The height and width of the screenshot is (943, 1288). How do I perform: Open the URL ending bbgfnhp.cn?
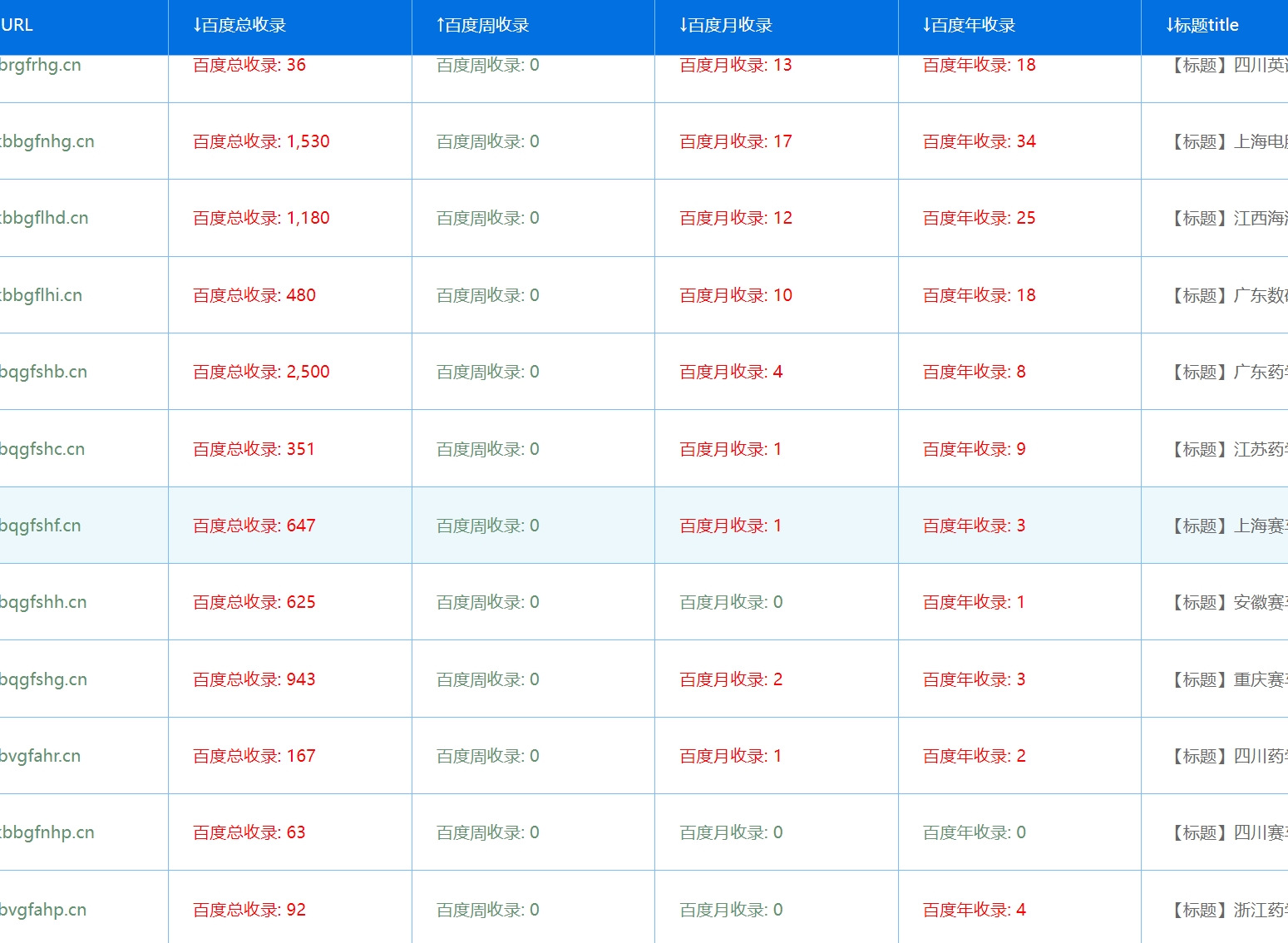(47, 832)
